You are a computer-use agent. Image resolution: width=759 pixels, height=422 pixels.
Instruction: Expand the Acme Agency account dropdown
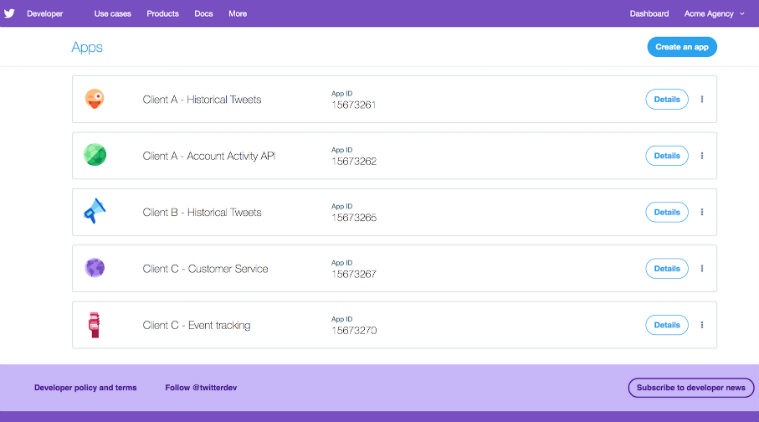pyautogui.click(x=714, y=14)
